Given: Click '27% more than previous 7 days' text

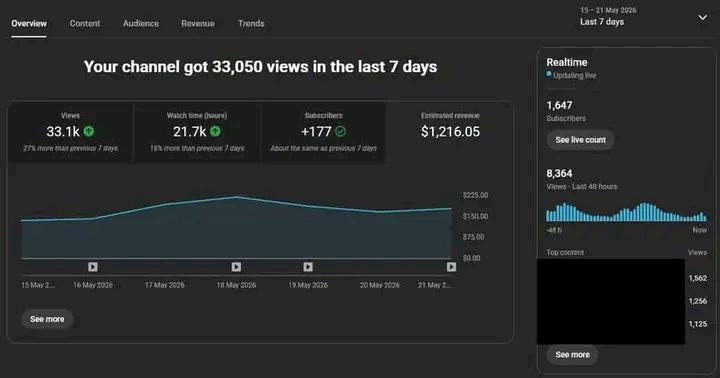Looking at the screenshot, I should coord(70,148).
